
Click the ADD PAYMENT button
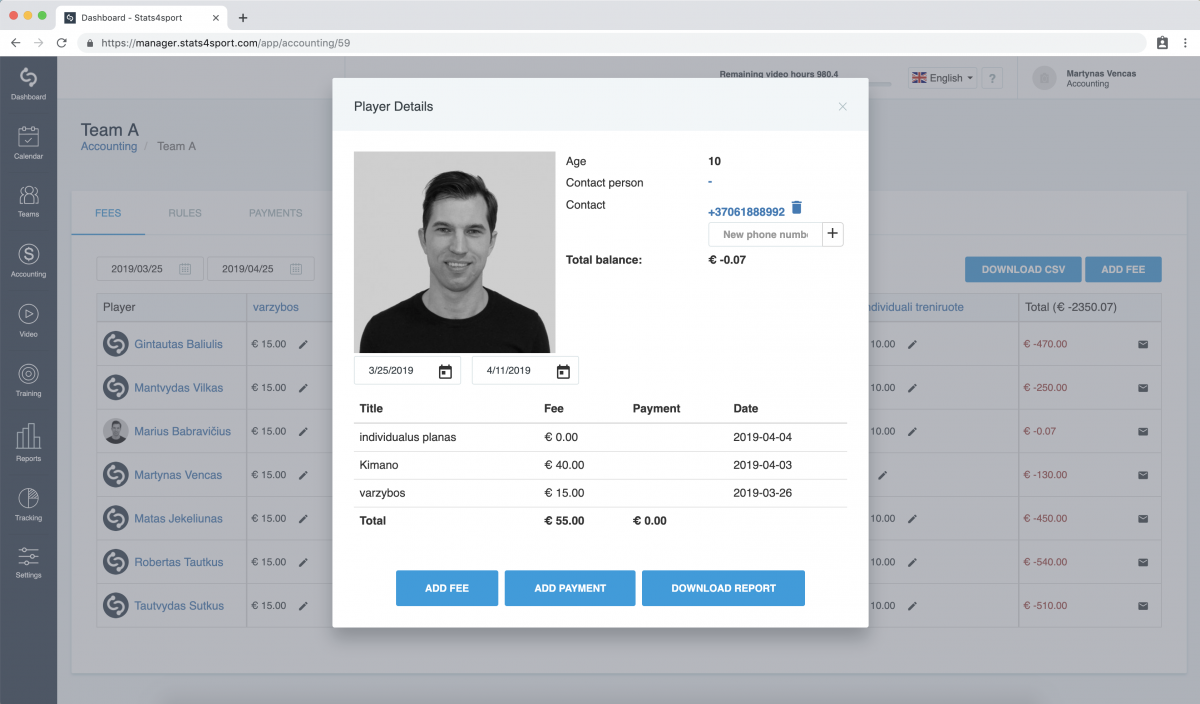click(x=570, y=588)
